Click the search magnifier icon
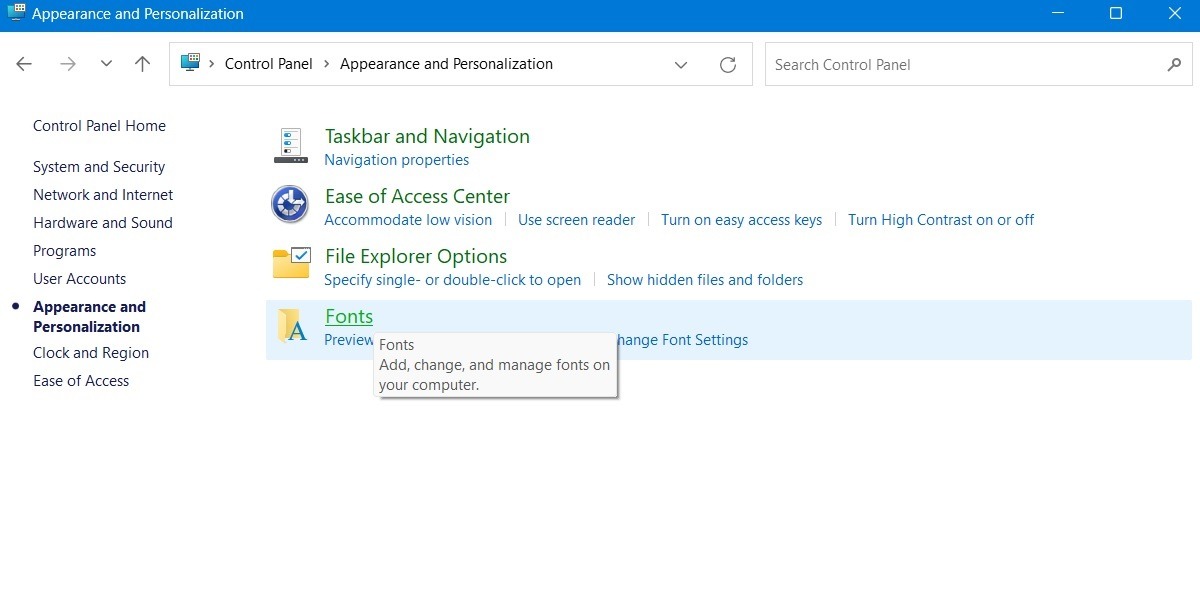The height and width of the screenshot is (600, 1200). pos(1174,64)
